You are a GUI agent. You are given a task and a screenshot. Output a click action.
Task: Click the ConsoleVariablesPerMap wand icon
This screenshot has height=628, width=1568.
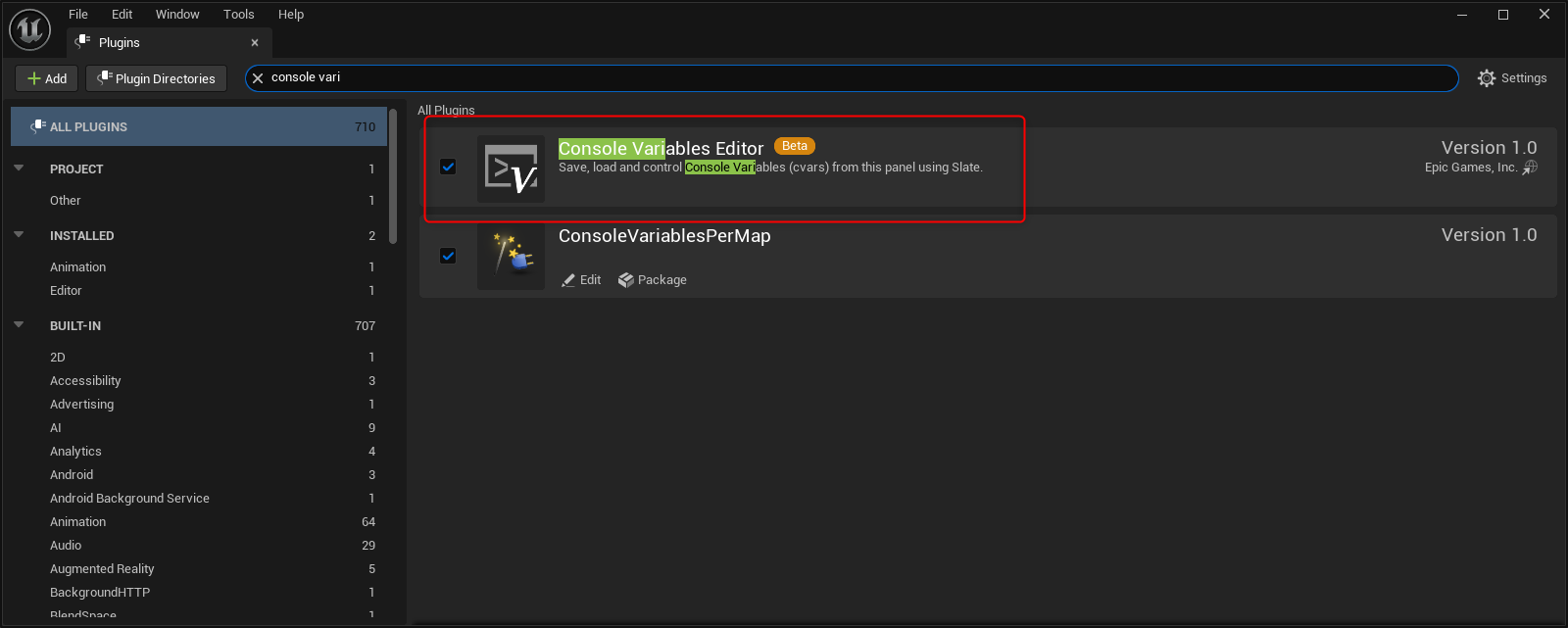[x=511, y=256]
